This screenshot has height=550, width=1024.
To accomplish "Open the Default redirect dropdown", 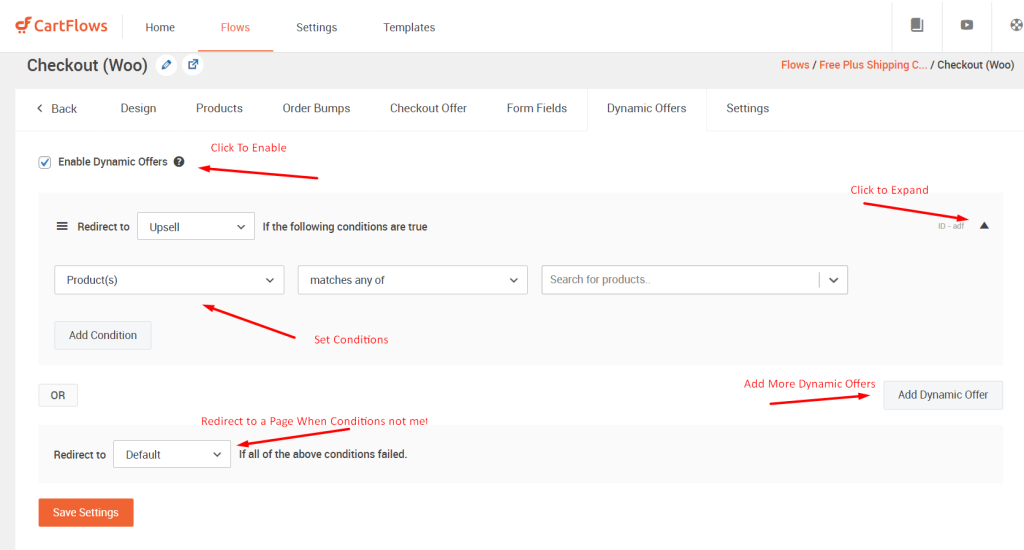I will [172, 454].
